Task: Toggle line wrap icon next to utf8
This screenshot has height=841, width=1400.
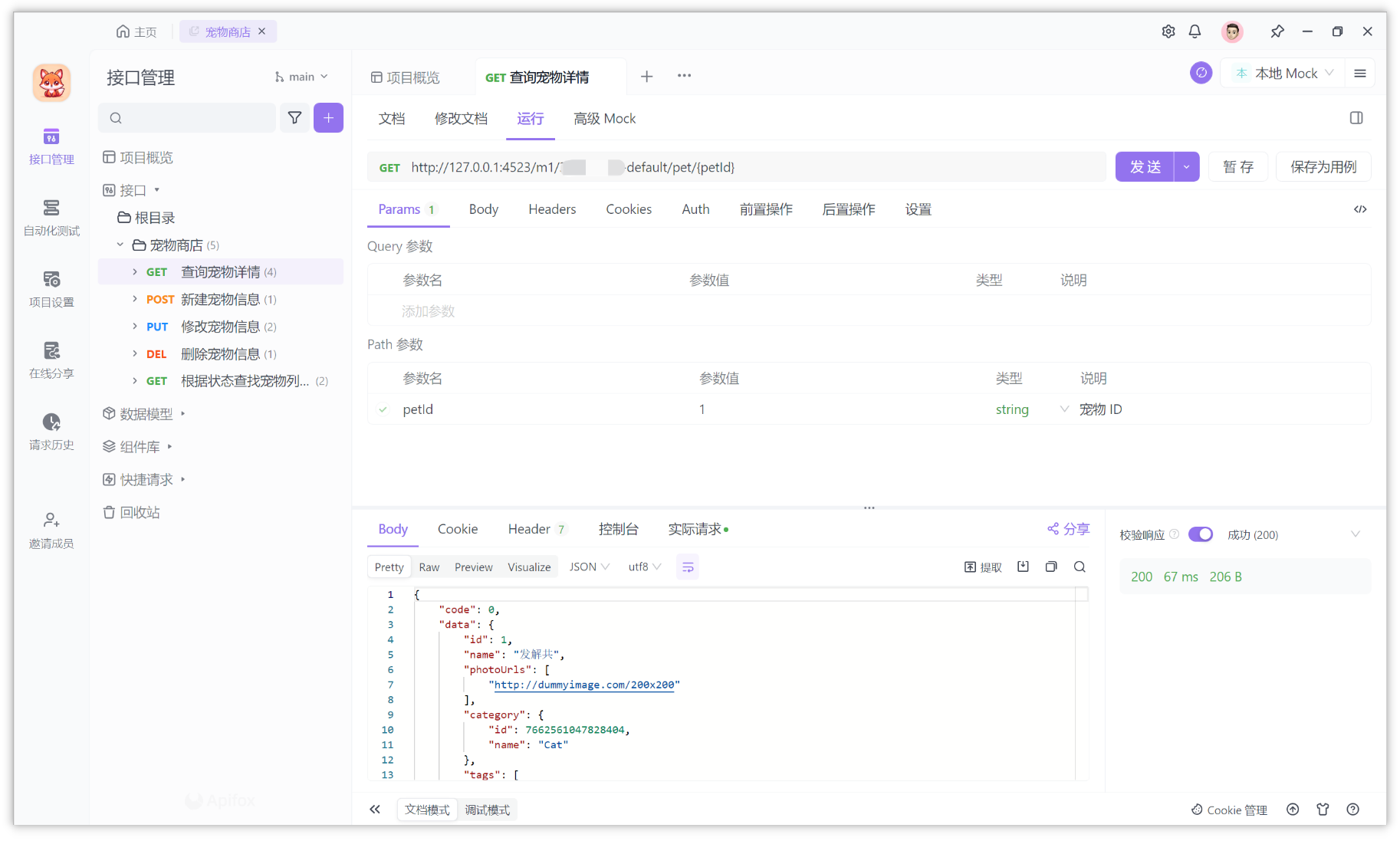Action: (688, 567)
